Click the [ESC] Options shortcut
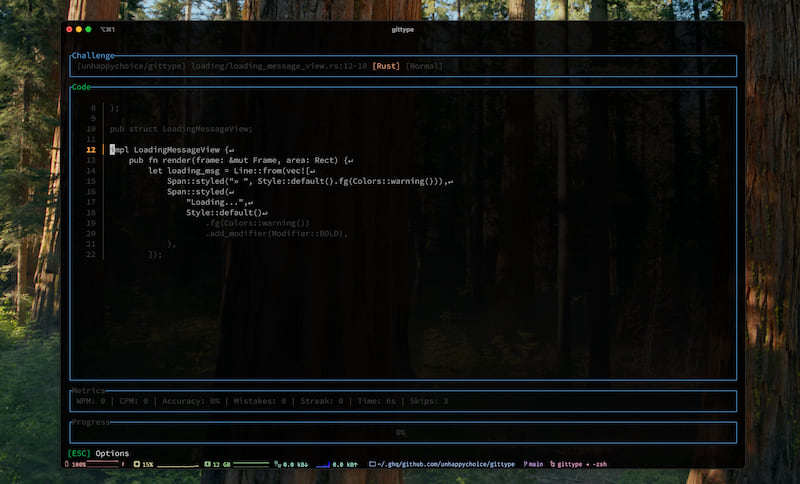This screenshot has width=800, height=484. [x=98, y=453]
